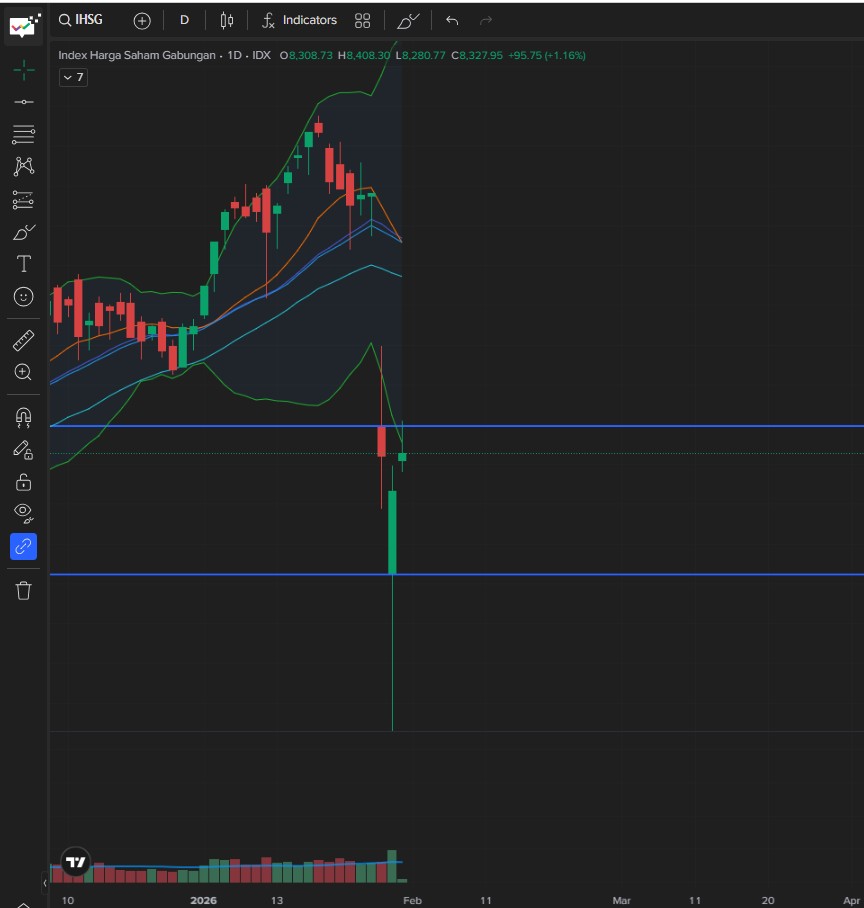
Task: Click the opening price value O8,308.73
Action: click(306, 56)
